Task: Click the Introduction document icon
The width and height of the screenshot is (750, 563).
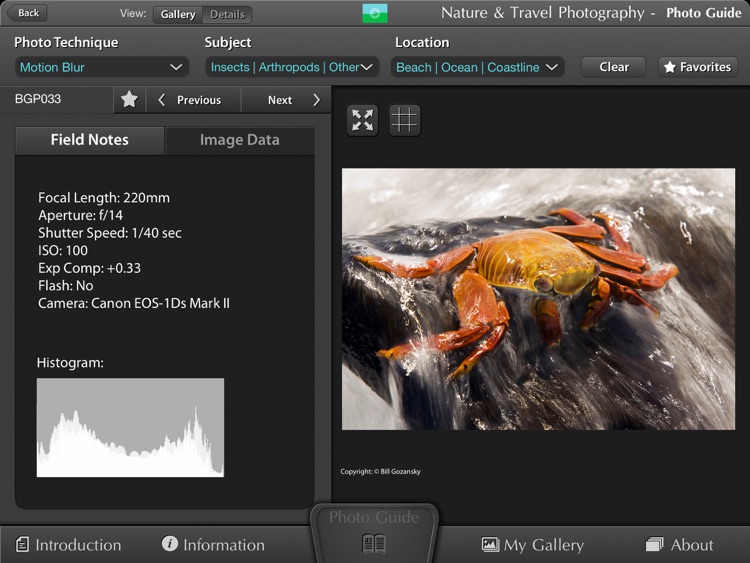Action: pos(22,544)
